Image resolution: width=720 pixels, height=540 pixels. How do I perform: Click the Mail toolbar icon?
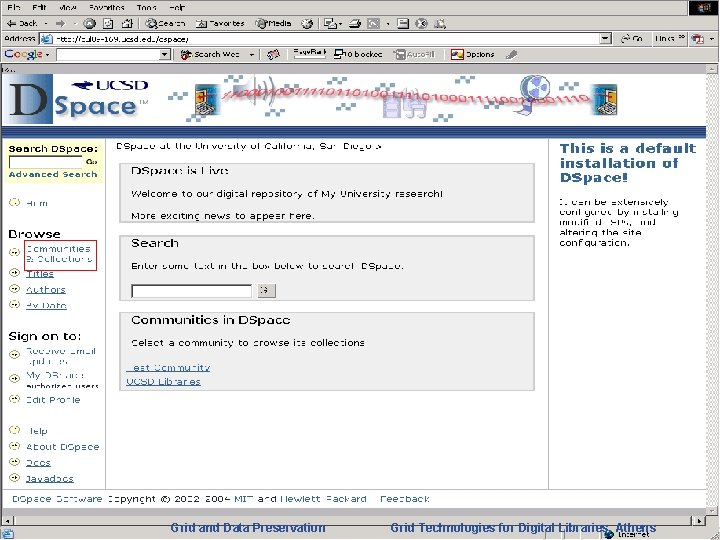point(331,24)
